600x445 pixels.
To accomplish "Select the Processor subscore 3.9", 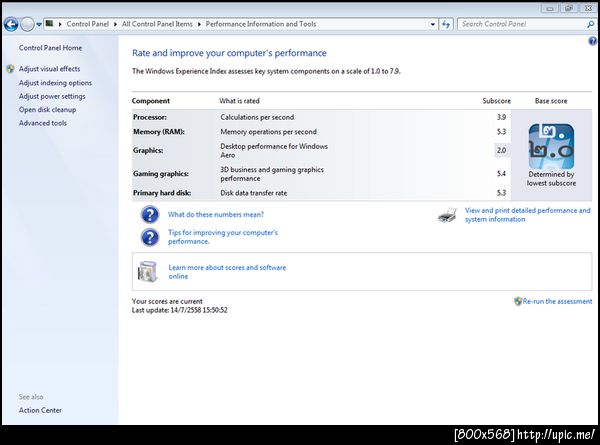I will 501,117.
